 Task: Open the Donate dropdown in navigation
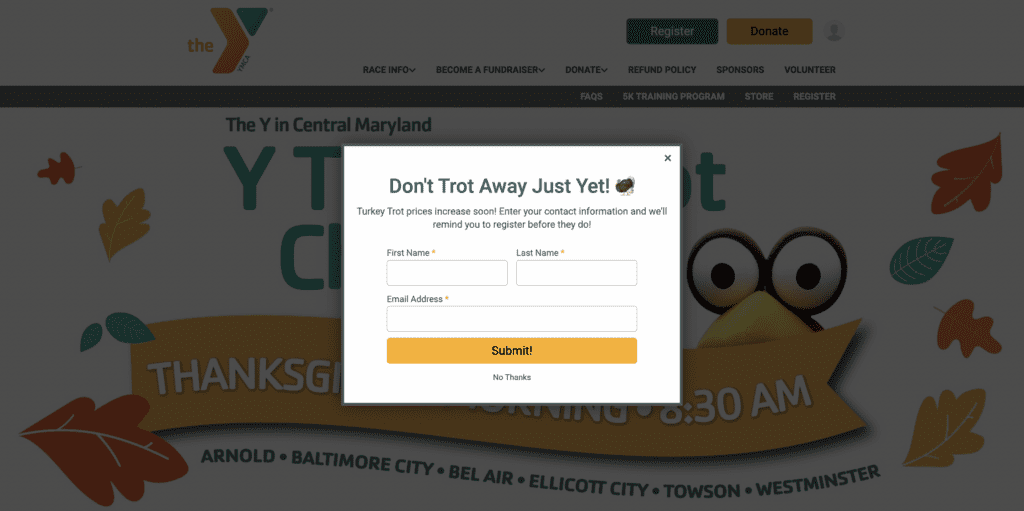[x=586, y=70]
